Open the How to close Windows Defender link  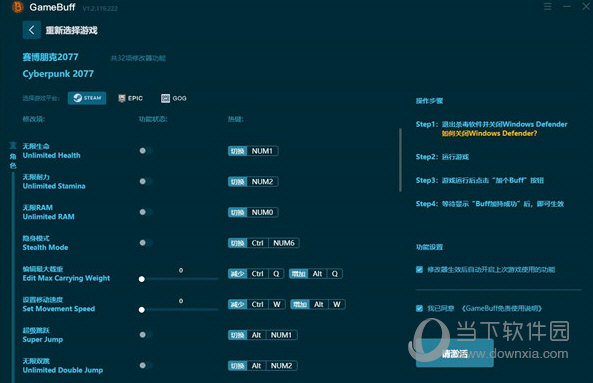tap(489, 133)
